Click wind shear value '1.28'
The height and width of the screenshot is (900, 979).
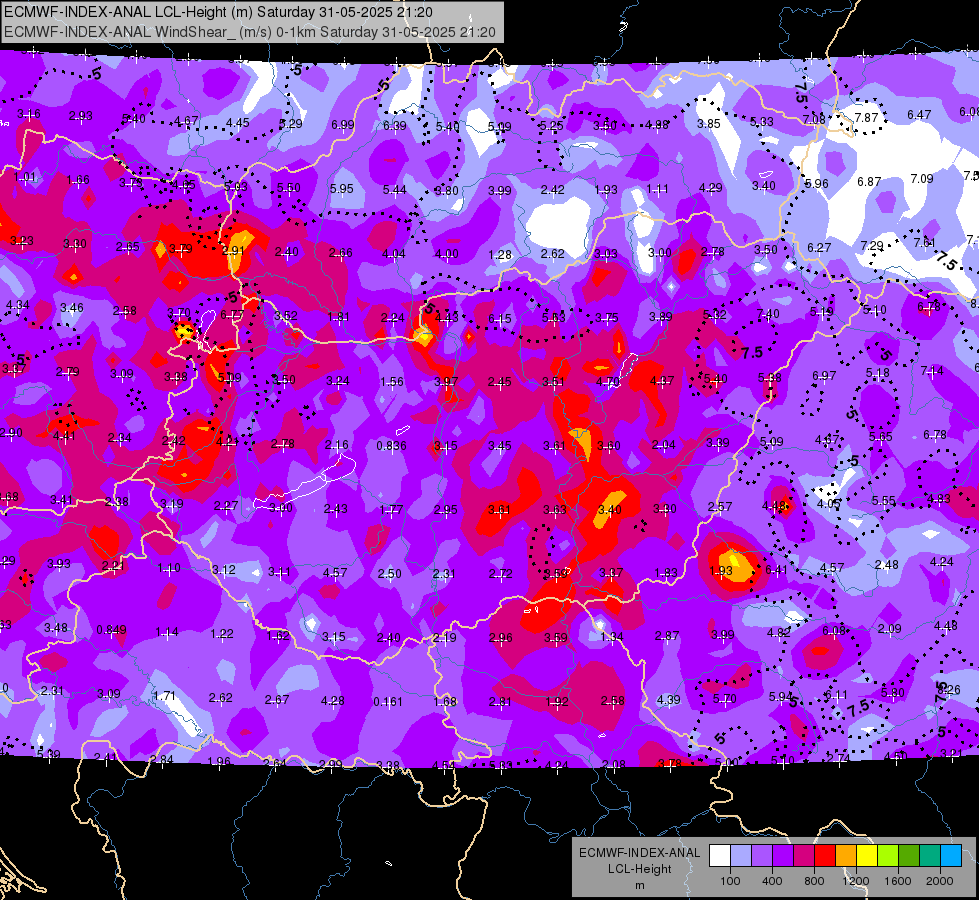(500, 254)
